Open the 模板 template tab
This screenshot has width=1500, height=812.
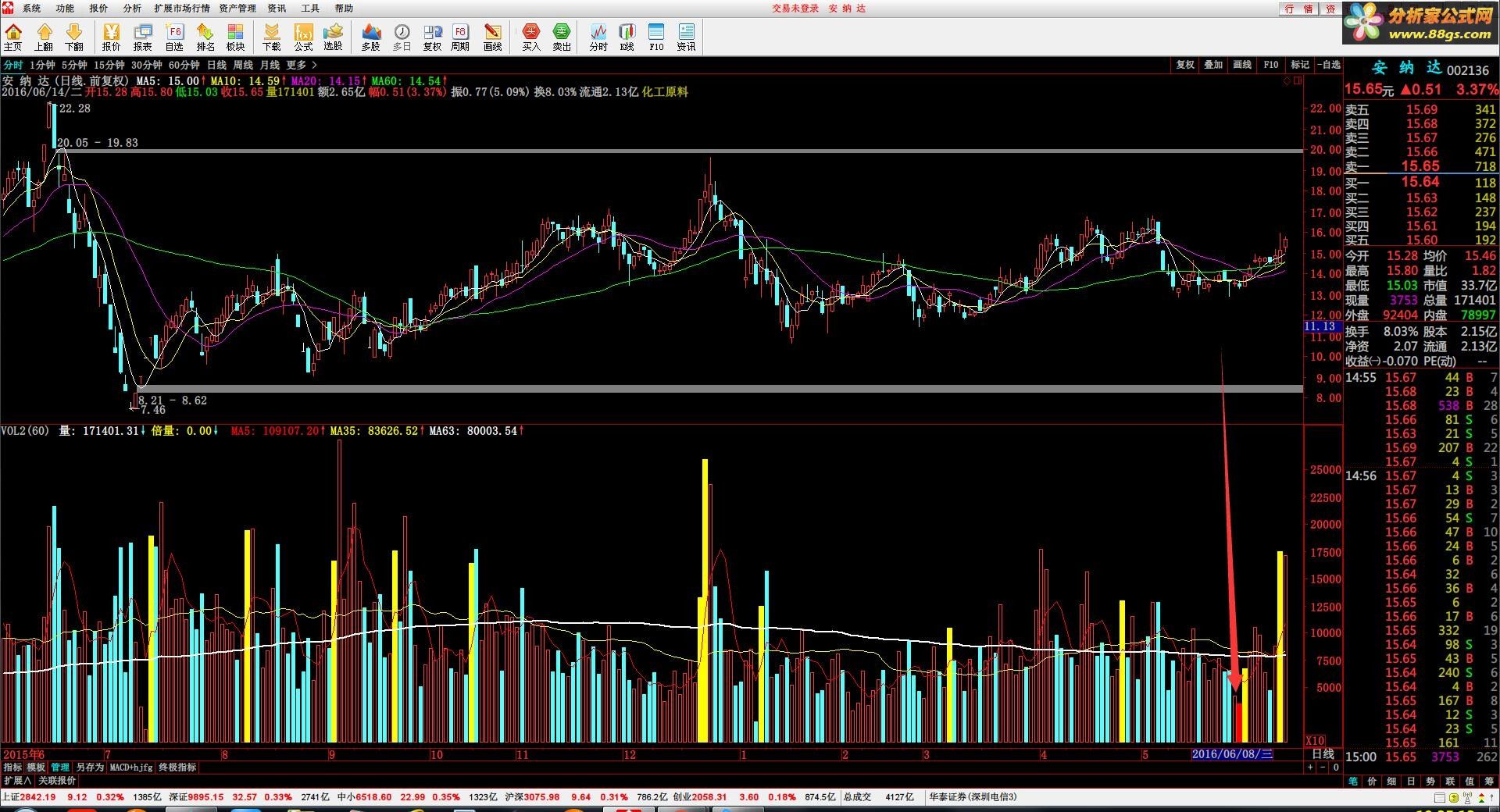pos(36,767)
